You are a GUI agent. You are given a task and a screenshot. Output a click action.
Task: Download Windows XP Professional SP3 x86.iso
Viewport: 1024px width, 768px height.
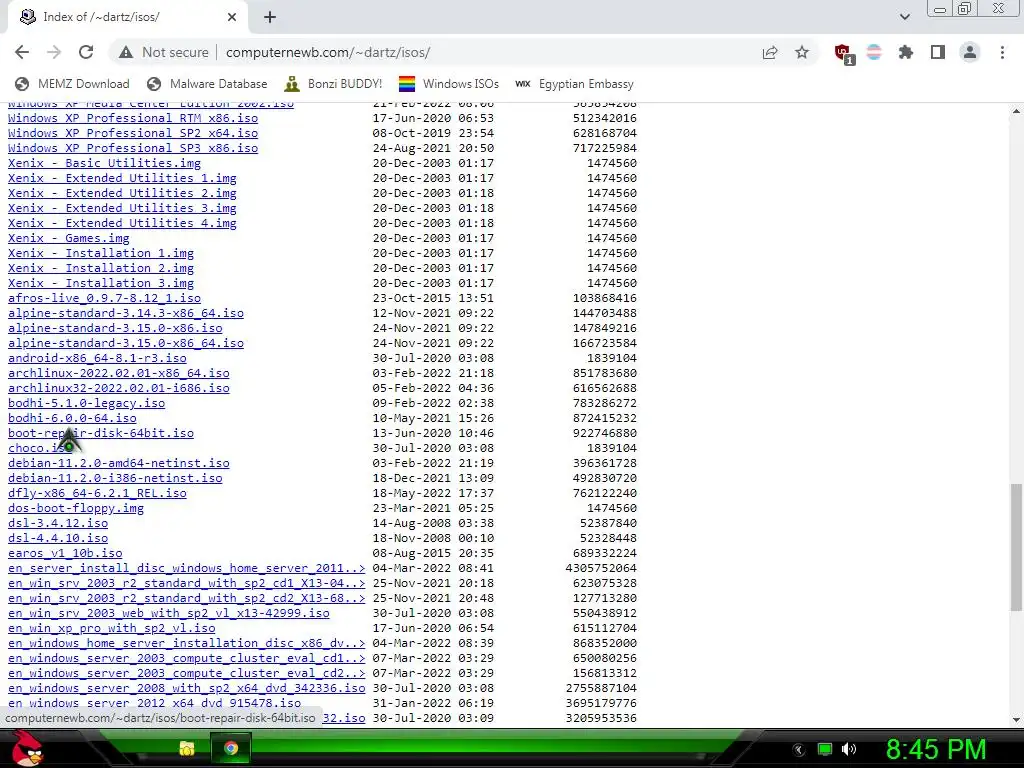click(133, 148)
